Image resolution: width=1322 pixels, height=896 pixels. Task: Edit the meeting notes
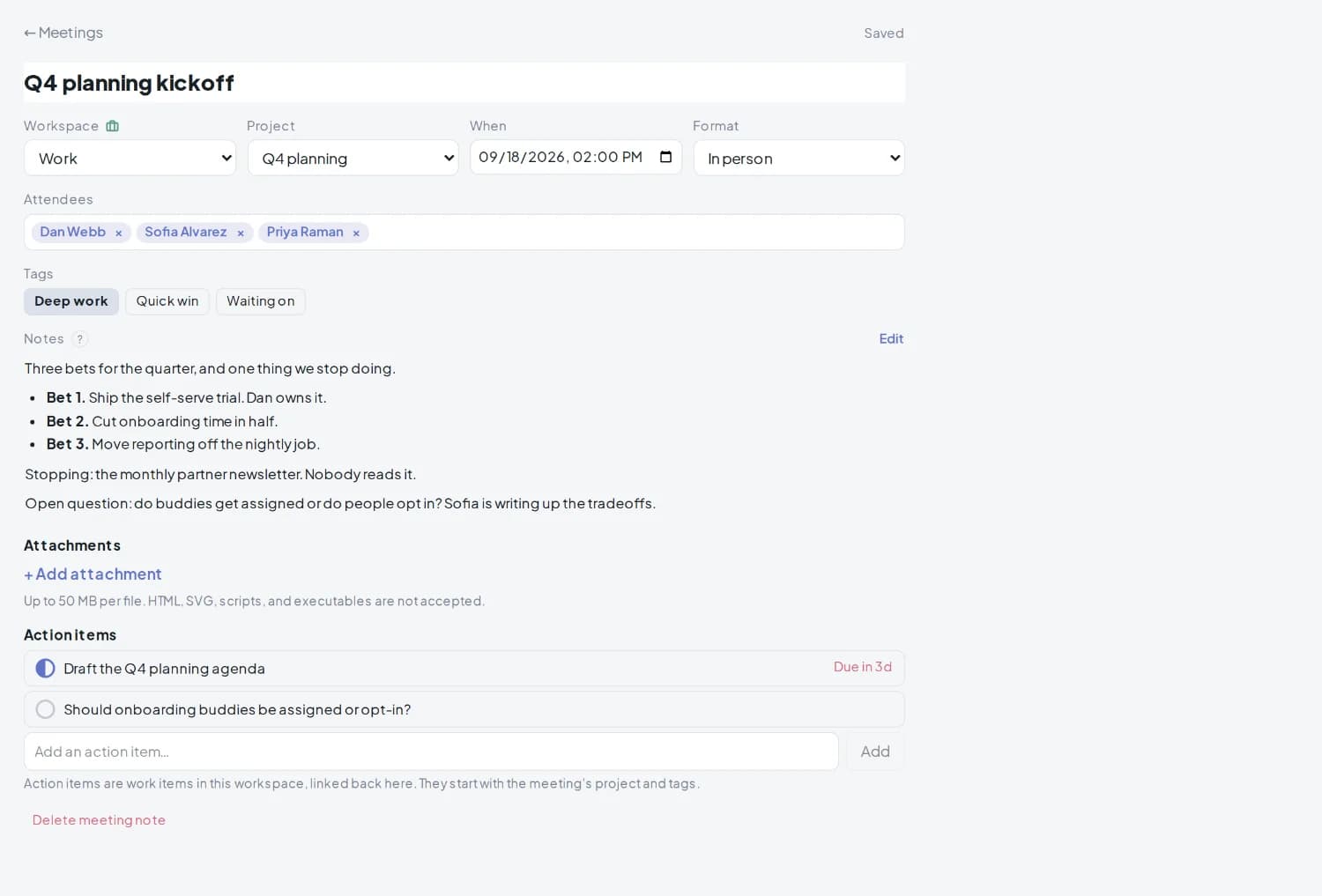tap(891, 338)
